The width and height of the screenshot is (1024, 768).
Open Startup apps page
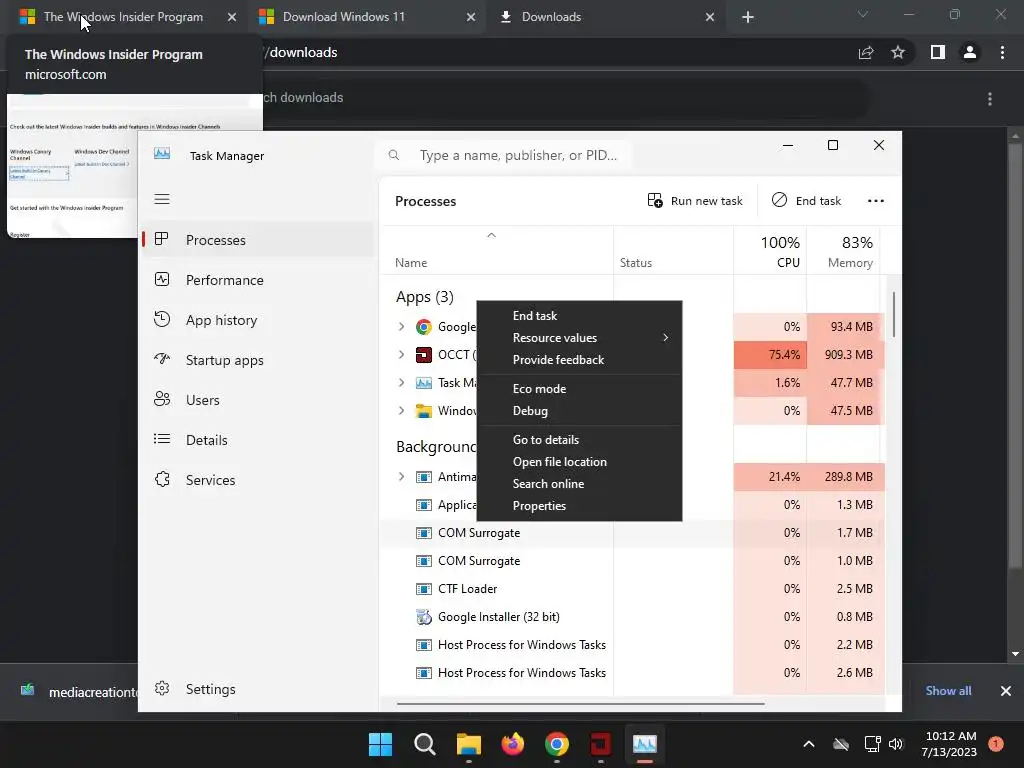pos(258,360)
